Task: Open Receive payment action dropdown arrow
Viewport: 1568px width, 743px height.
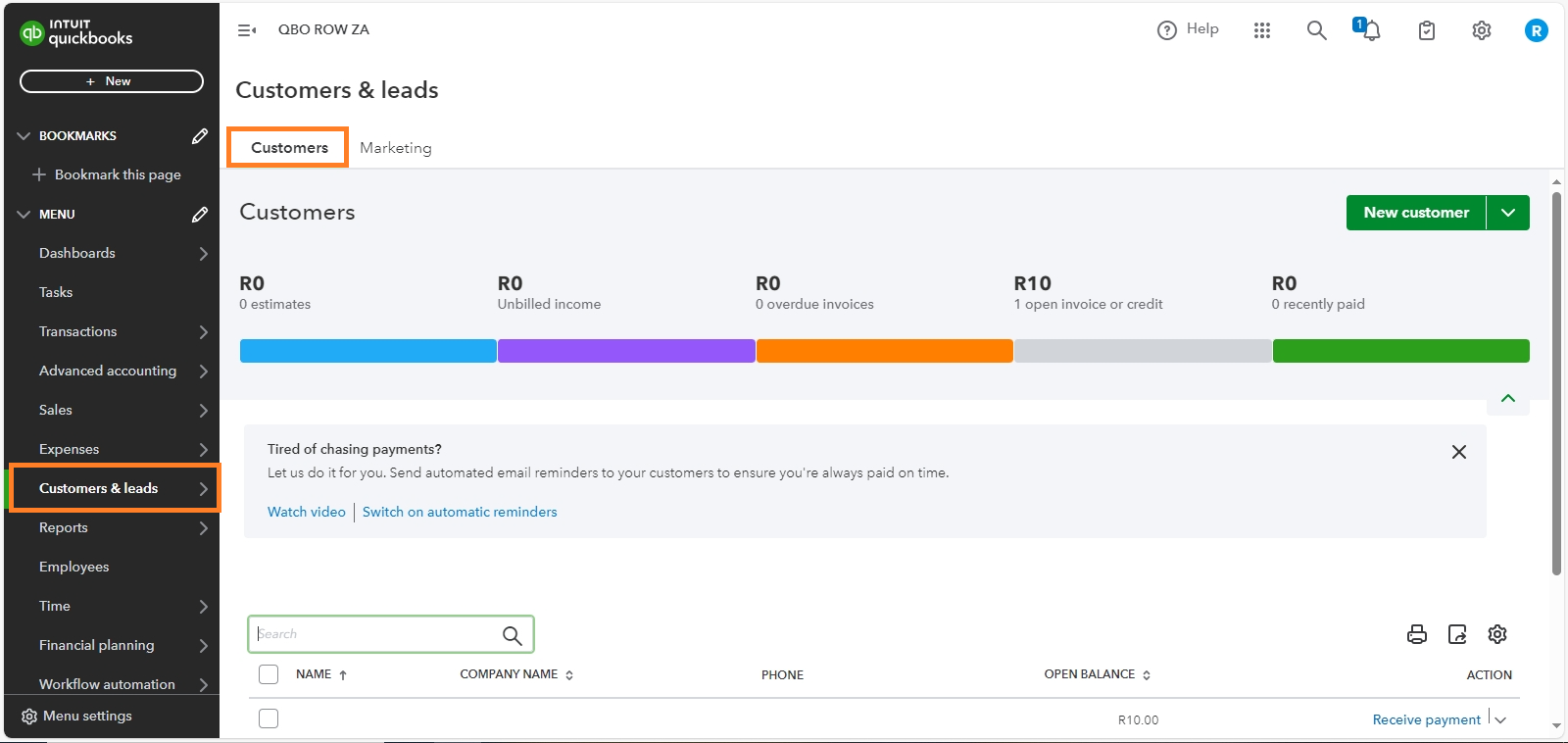Action: [x=1500, y=719]
